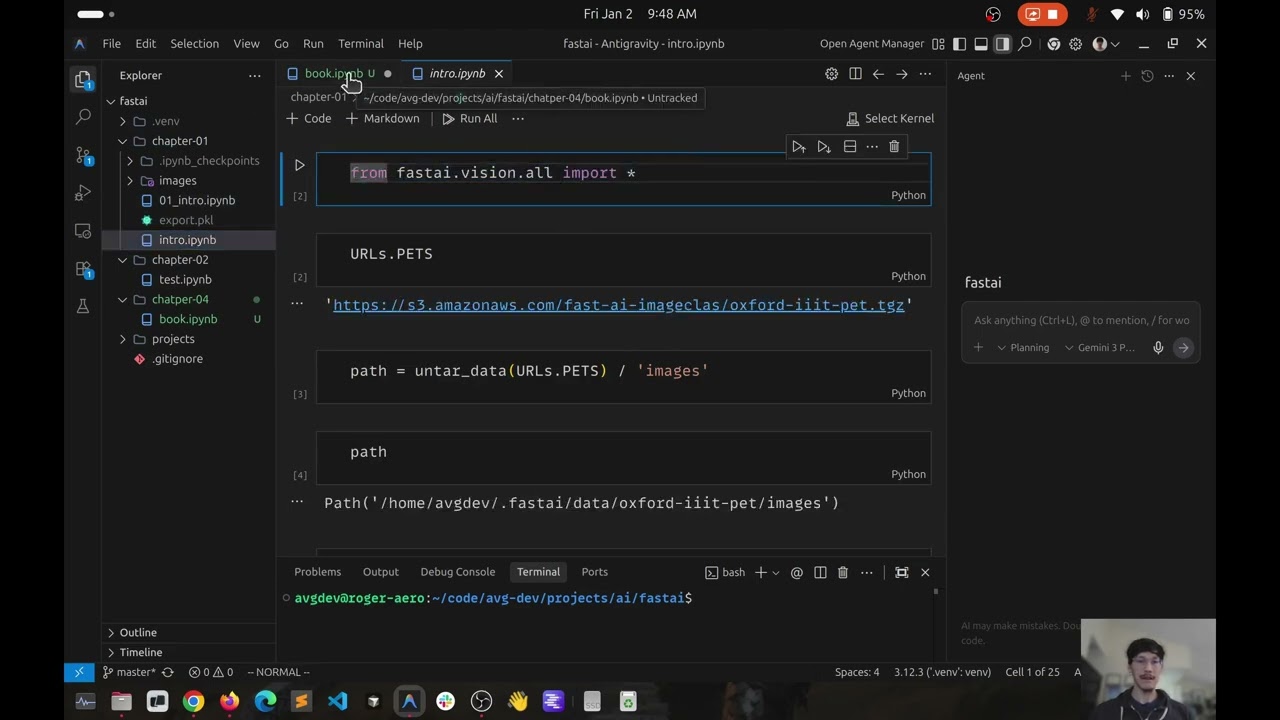Collapse the fastai root folder
The width and height of the screenshot is (1280, 720).
tap(111, 101)
